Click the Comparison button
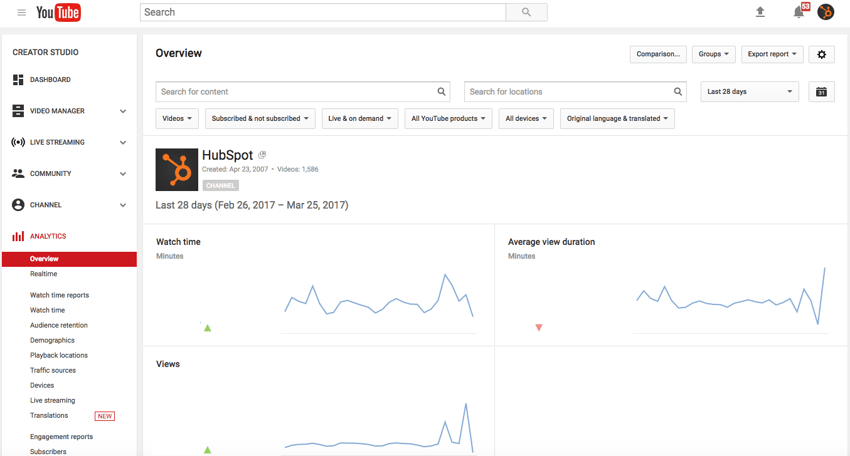Viewport: 850px width, 456px height. (x=658, y=54)
